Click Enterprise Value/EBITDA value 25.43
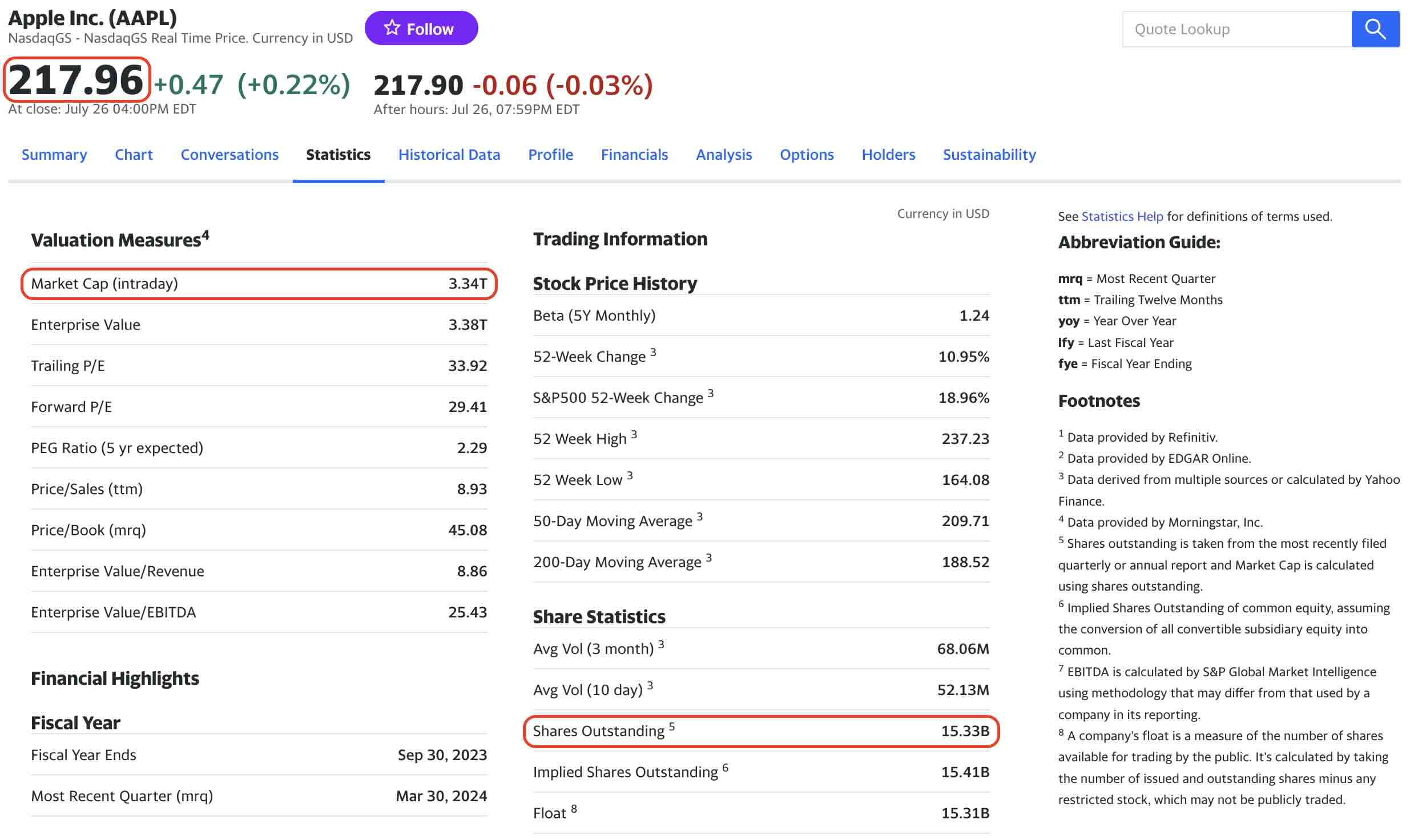Viewport: 1410px width, 840px height. [x=468, y=612]
